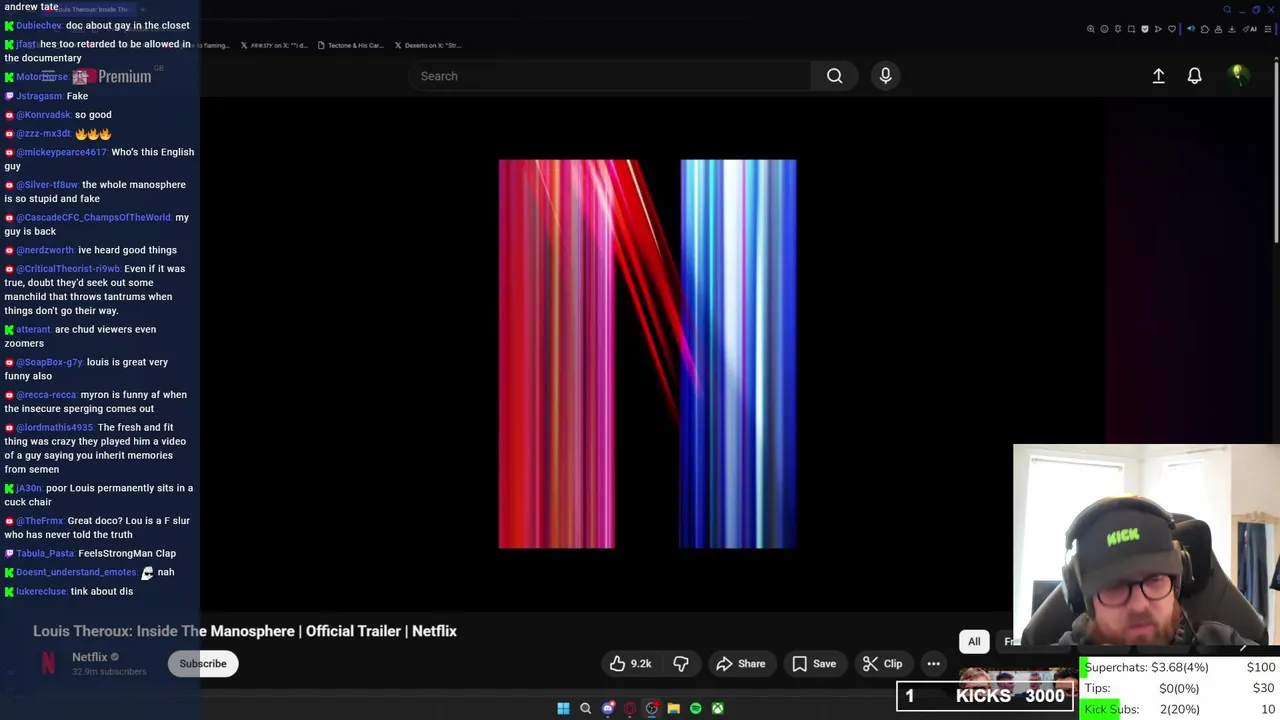Open a new browser tab

point(142,9)
